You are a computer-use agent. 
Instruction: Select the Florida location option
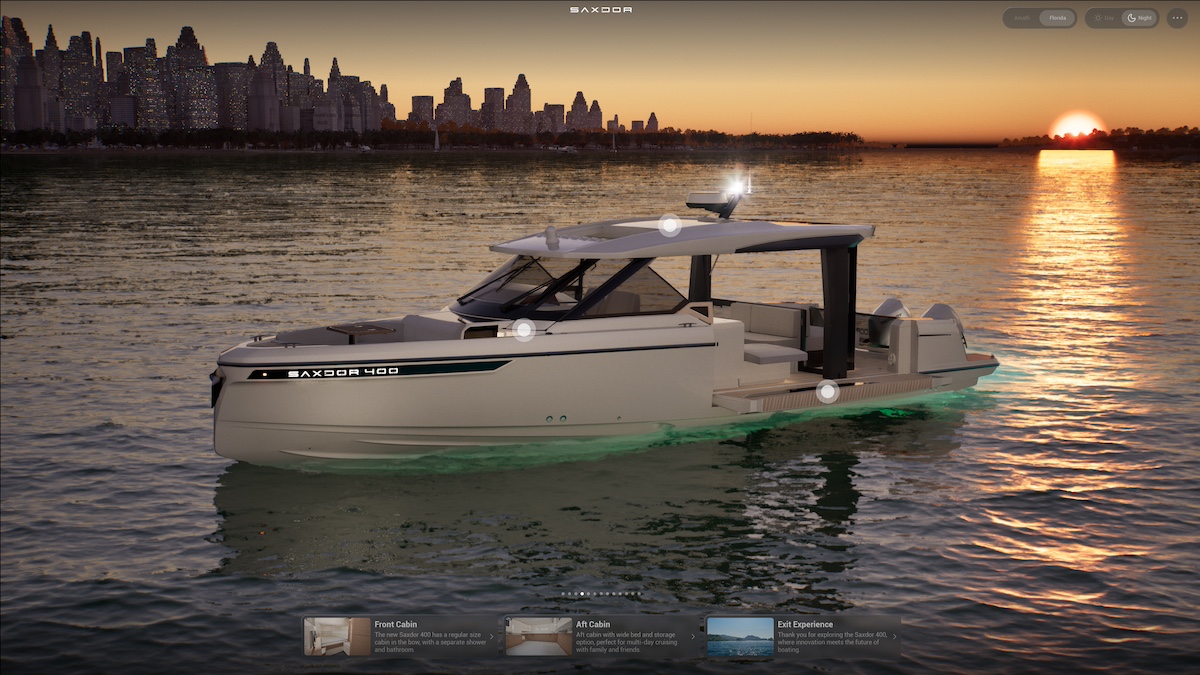point(1056,18)
